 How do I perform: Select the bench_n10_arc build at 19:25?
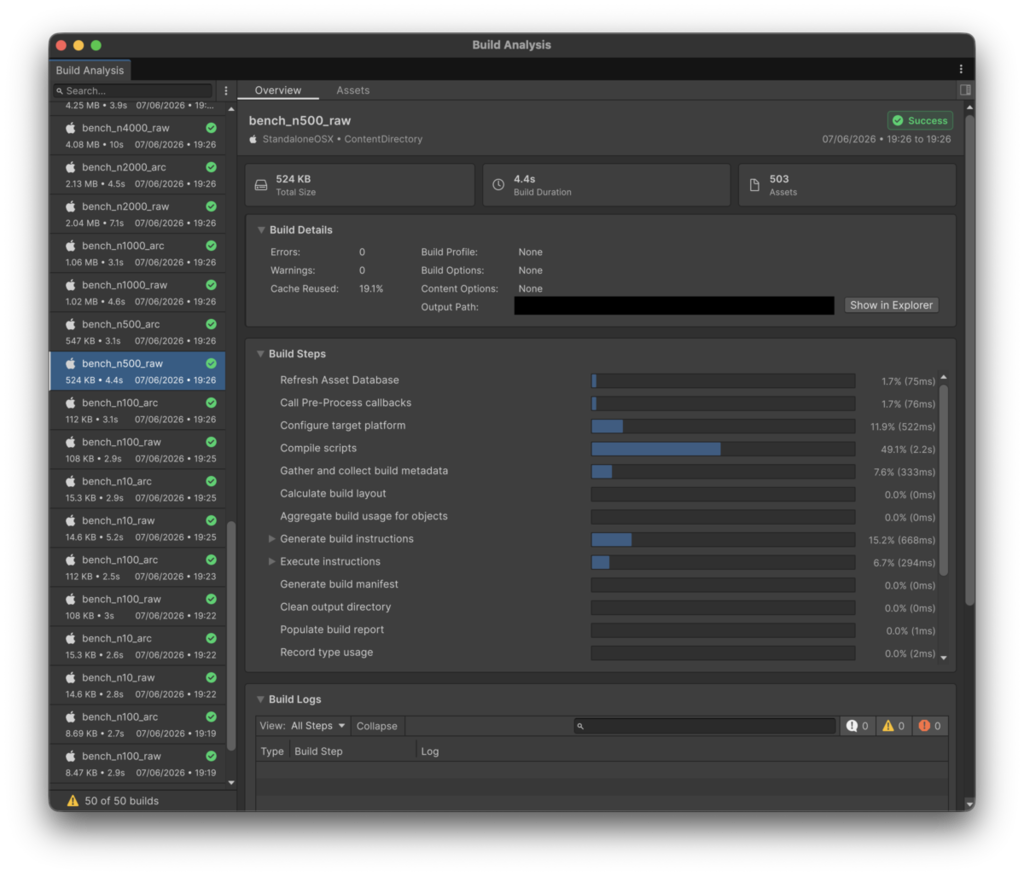point(138,489)
